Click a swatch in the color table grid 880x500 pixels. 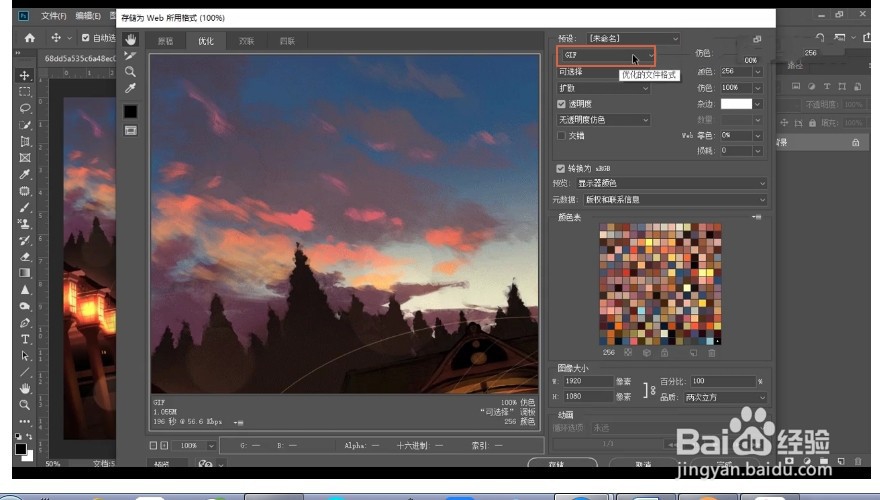point(660,284)
